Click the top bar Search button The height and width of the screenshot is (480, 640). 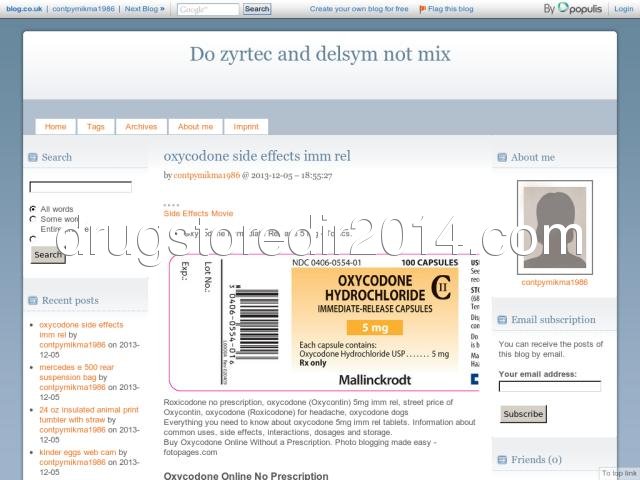(x=257, y=9)
